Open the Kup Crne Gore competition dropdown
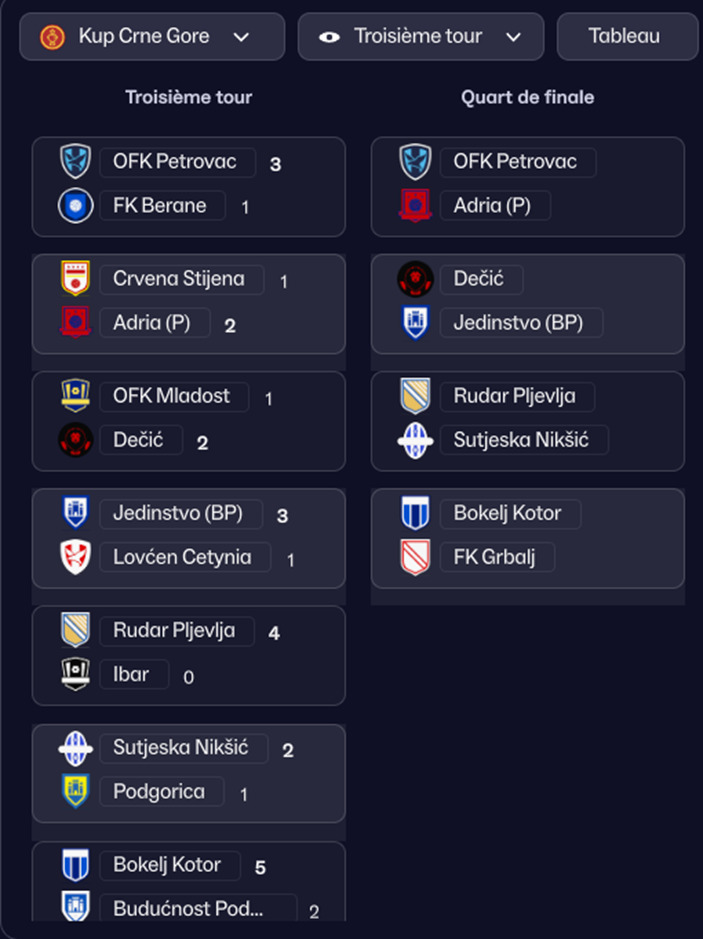Viewport: 703px width, 939px height. [x=152, y=37]
